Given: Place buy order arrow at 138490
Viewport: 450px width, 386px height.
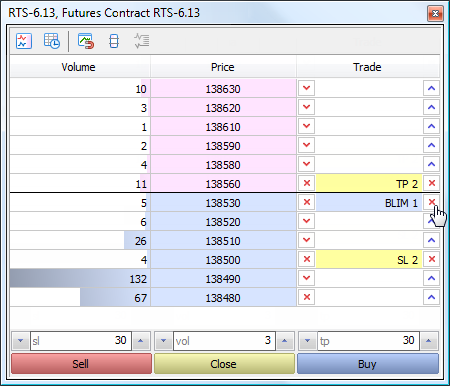Looking at the screenshot, I should click(x=432, y=278).
